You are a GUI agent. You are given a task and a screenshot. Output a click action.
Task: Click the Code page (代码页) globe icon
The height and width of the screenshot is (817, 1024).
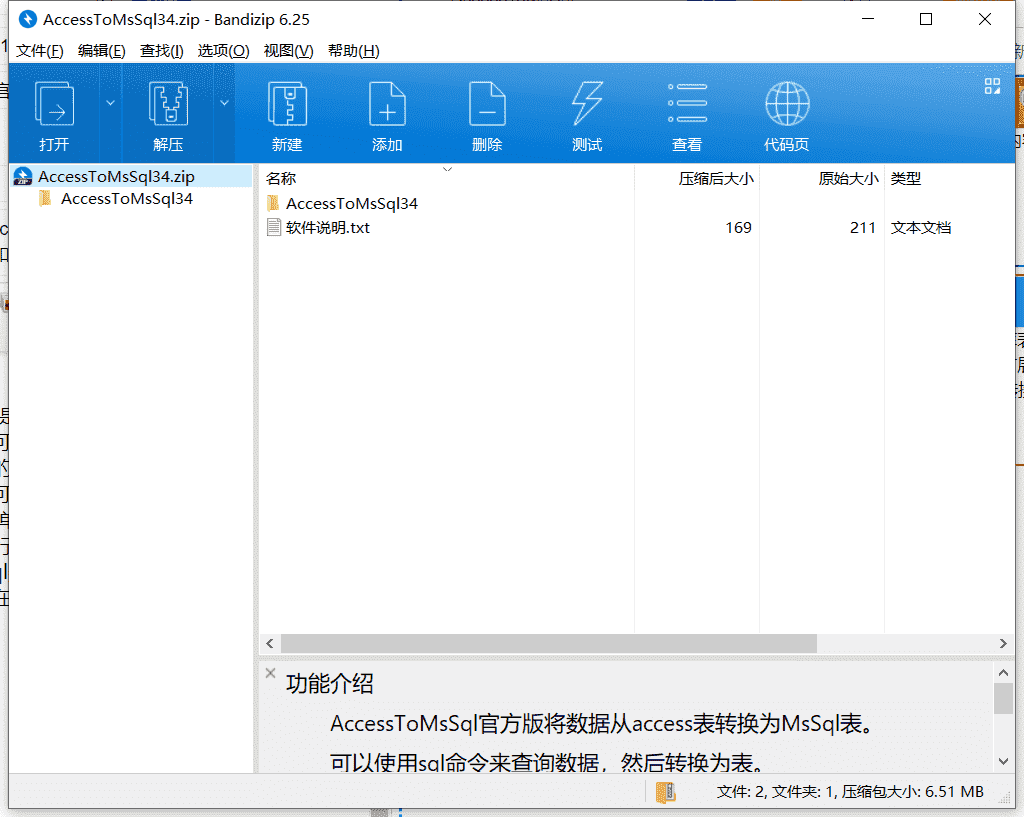click(787, 104)
